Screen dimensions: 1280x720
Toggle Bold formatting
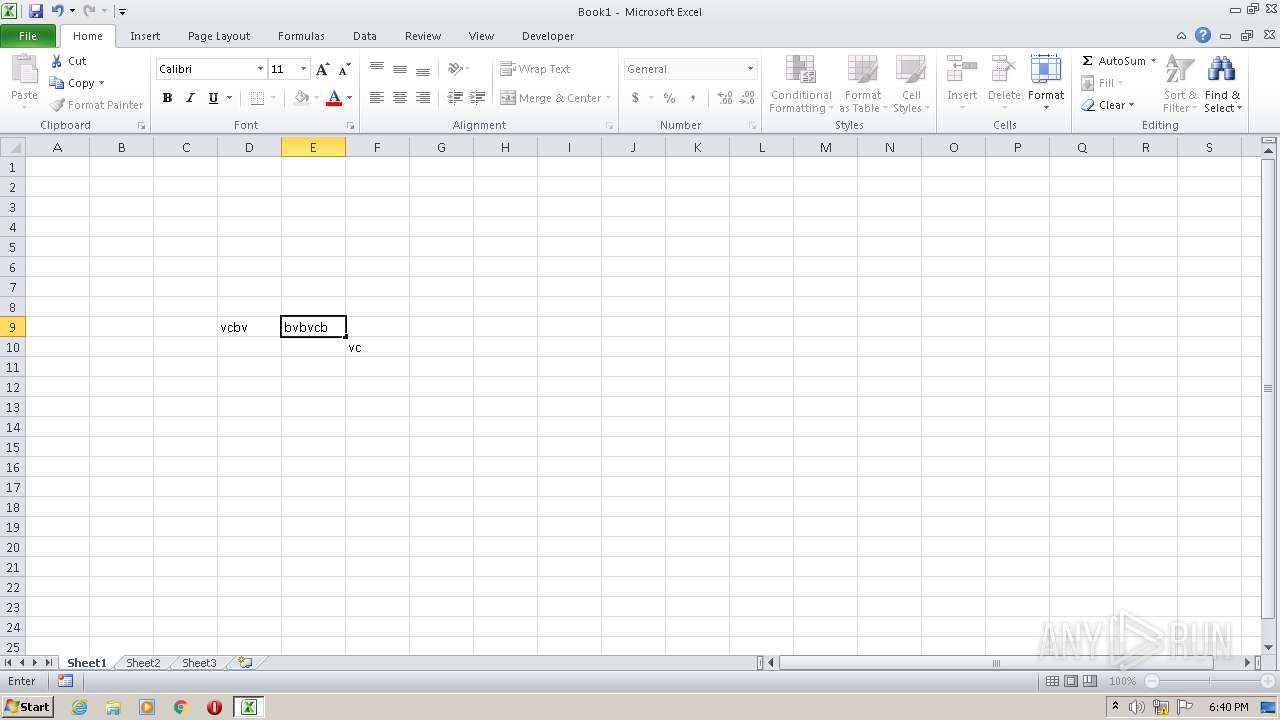tap(167, 98)
